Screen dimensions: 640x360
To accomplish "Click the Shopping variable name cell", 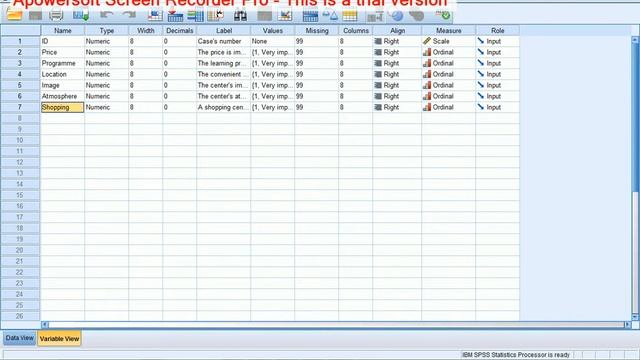I will (62, 107).
